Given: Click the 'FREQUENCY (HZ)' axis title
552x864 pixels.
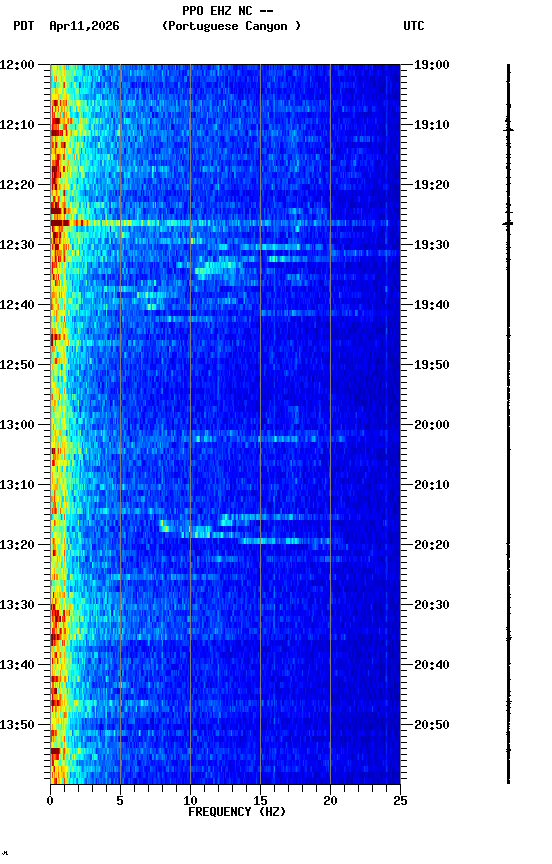Looking at the screenshot, I should 237,812.
